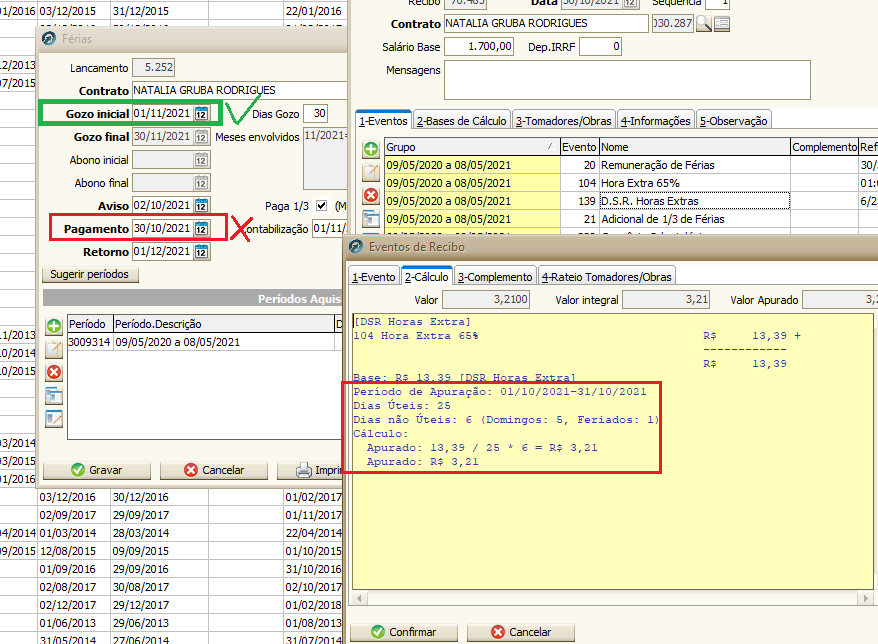Click the 28/03/2014 cell in background table

coord(160,533)
